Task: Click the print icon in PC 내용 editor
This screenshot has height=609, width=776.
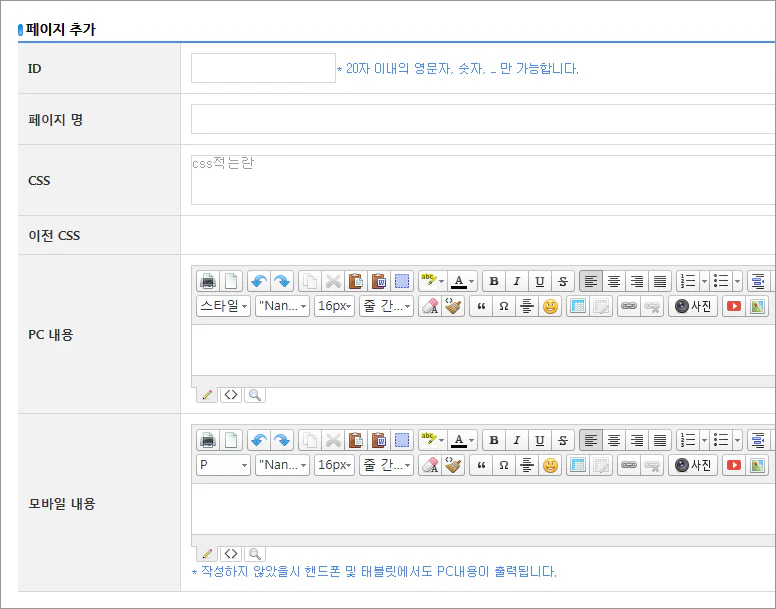Action: 208,281
